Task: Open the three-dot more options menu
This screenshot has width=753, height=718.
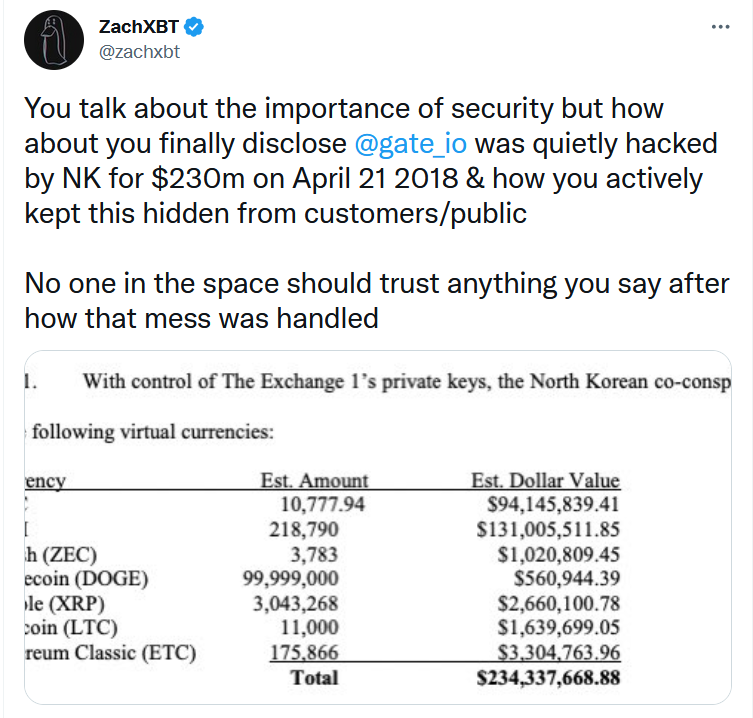Action: pos(720,26)
